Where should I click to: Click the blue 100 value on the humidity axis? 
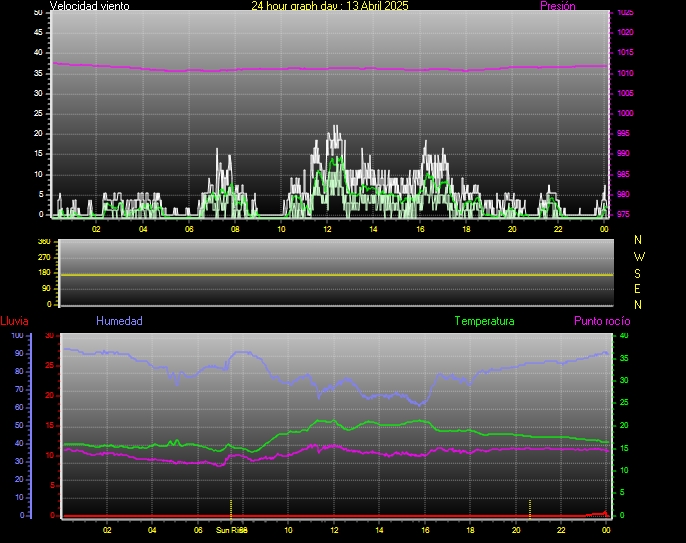(x=17, y=336)
